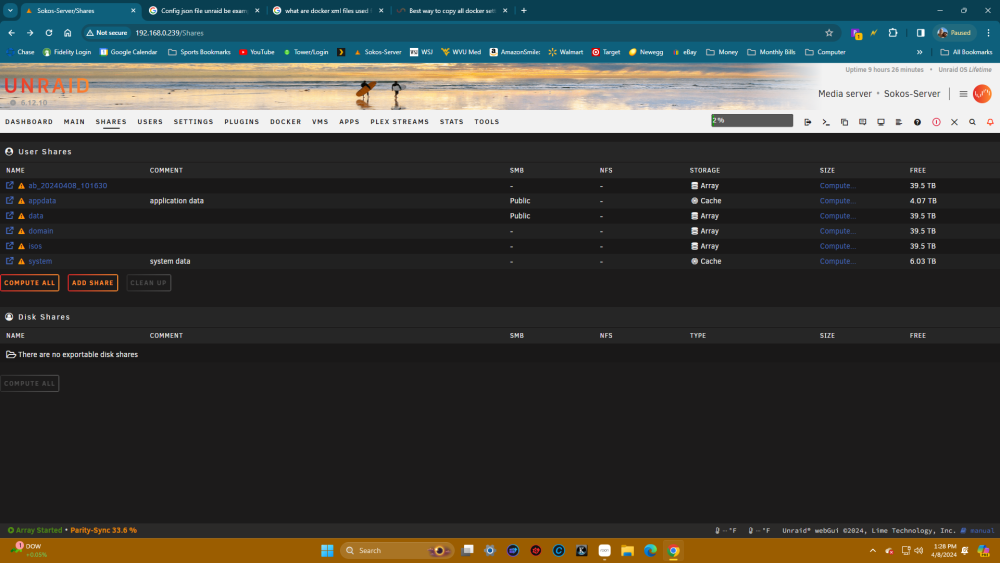Open the Plex Streams tab
1000x563 pixels.
399,122
